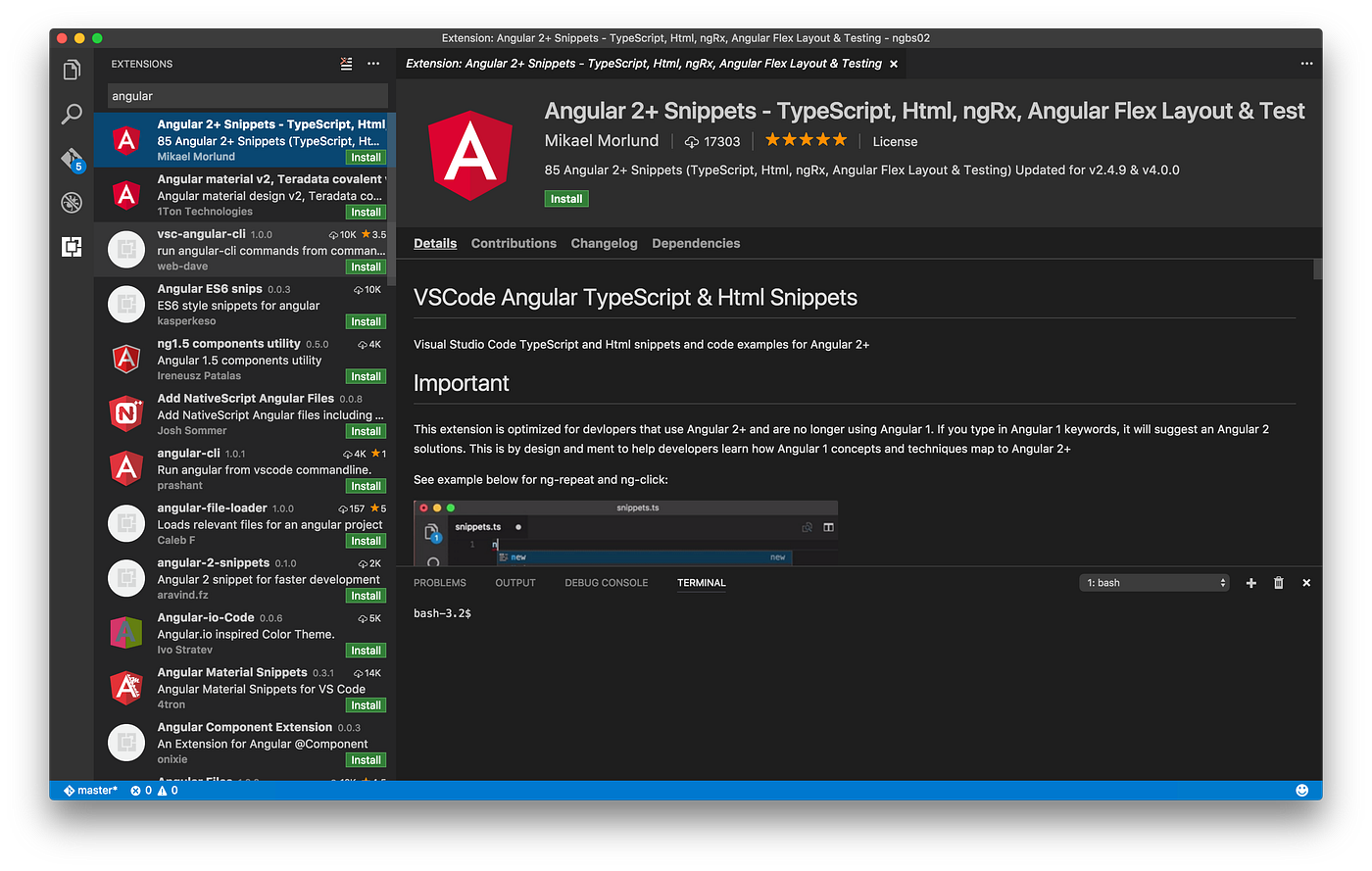Open the '1: bash' terminal selector dropdown
Viewport: 1372px width, 871px height.
pos(1154,583)
